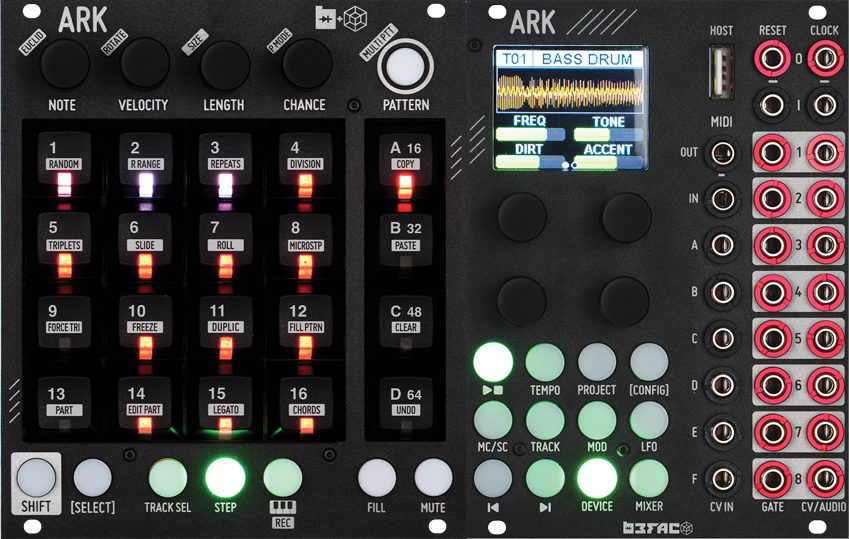Click the MOD button
This screenshot has height=539, width=850.
pos(597,420)
